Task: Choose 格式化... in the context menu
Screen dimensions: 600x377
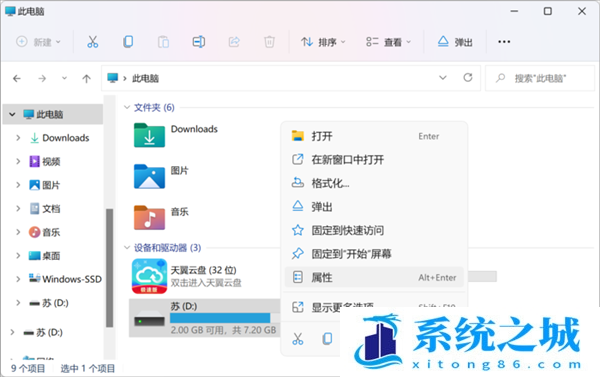Action: coord(374,183)
